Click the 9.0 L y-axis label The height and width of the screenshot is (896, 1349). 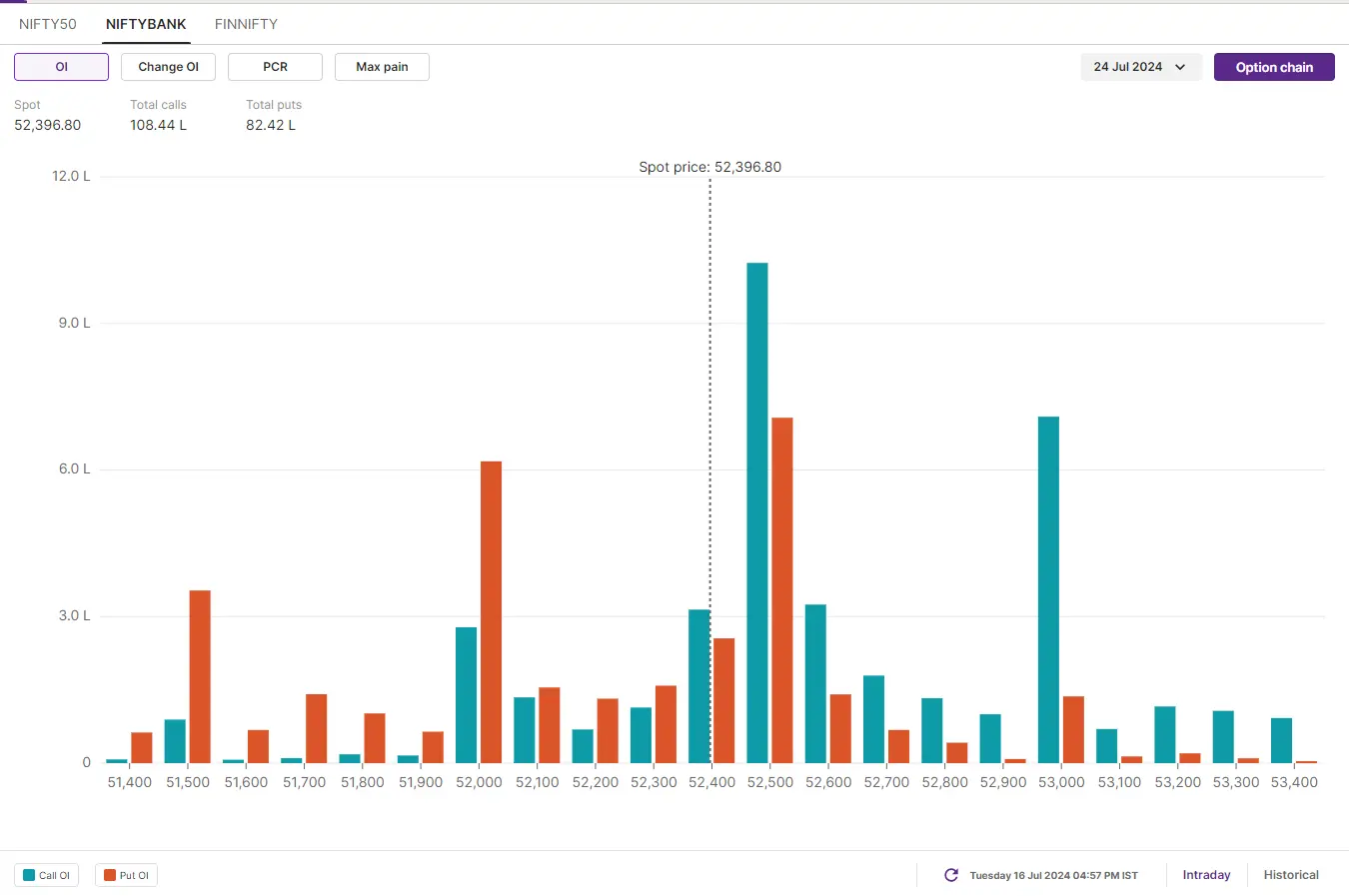(x=74, y=323)
